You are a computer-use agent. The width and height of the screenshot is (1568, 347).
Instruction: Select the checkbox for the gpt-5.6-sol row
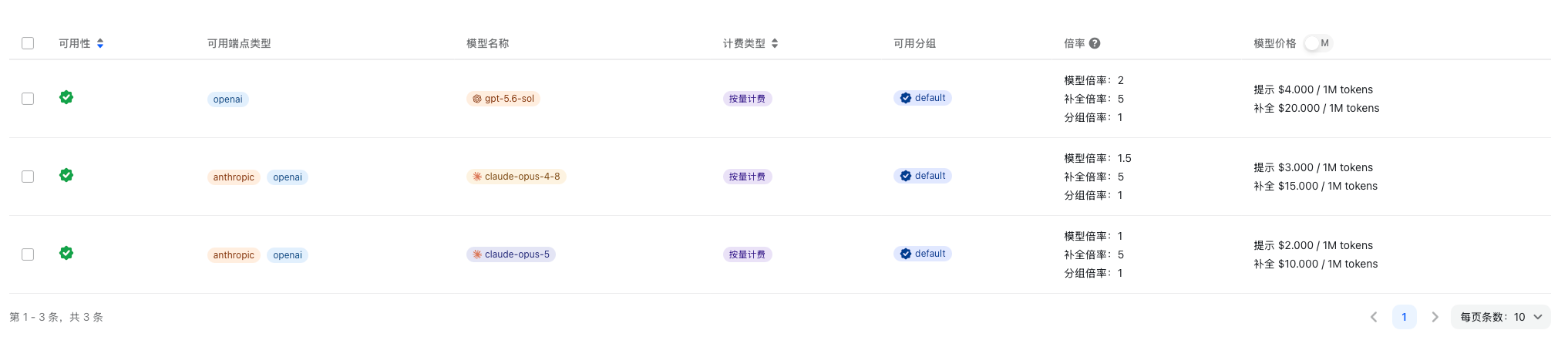coord(28,99)
